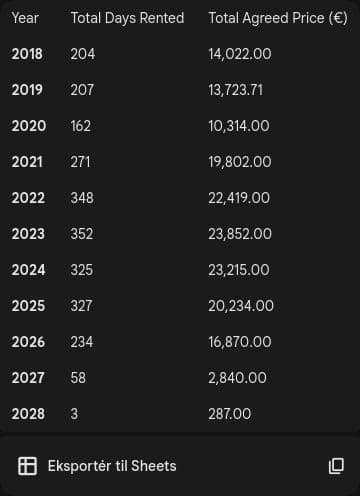Select the Year column header
The height and width of the screenshot is (496, 360).
25,18
